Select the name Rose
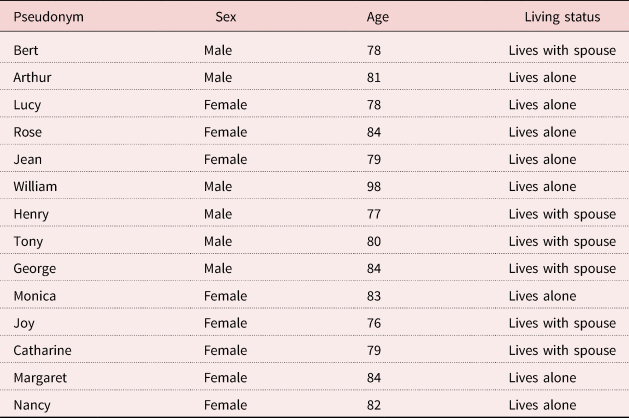The image size is (629, 418). [x=28, y=132]
